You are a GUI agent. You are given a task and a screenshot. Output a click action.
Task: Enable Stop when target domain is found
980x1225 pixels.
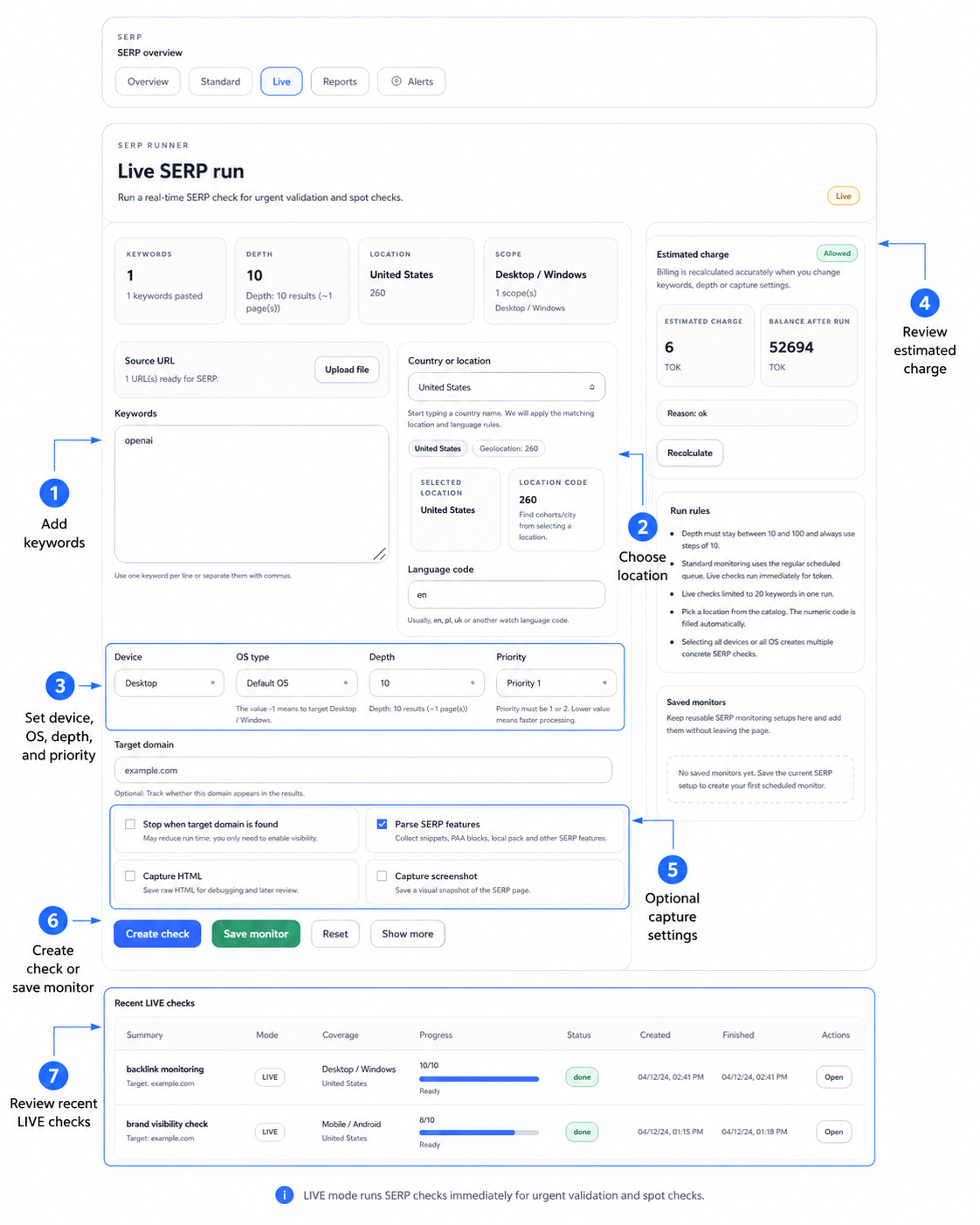pos(130,824)
